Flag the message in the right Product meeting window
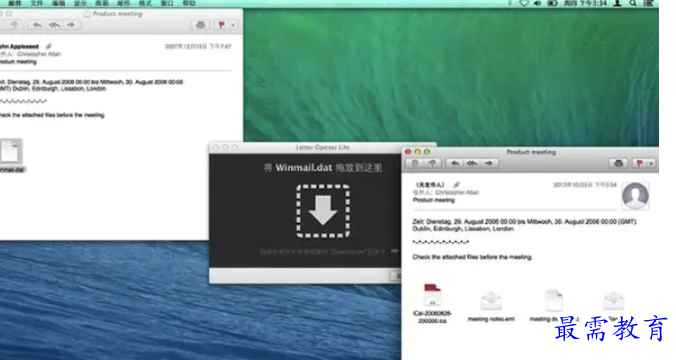 click(x=640, y=163)
